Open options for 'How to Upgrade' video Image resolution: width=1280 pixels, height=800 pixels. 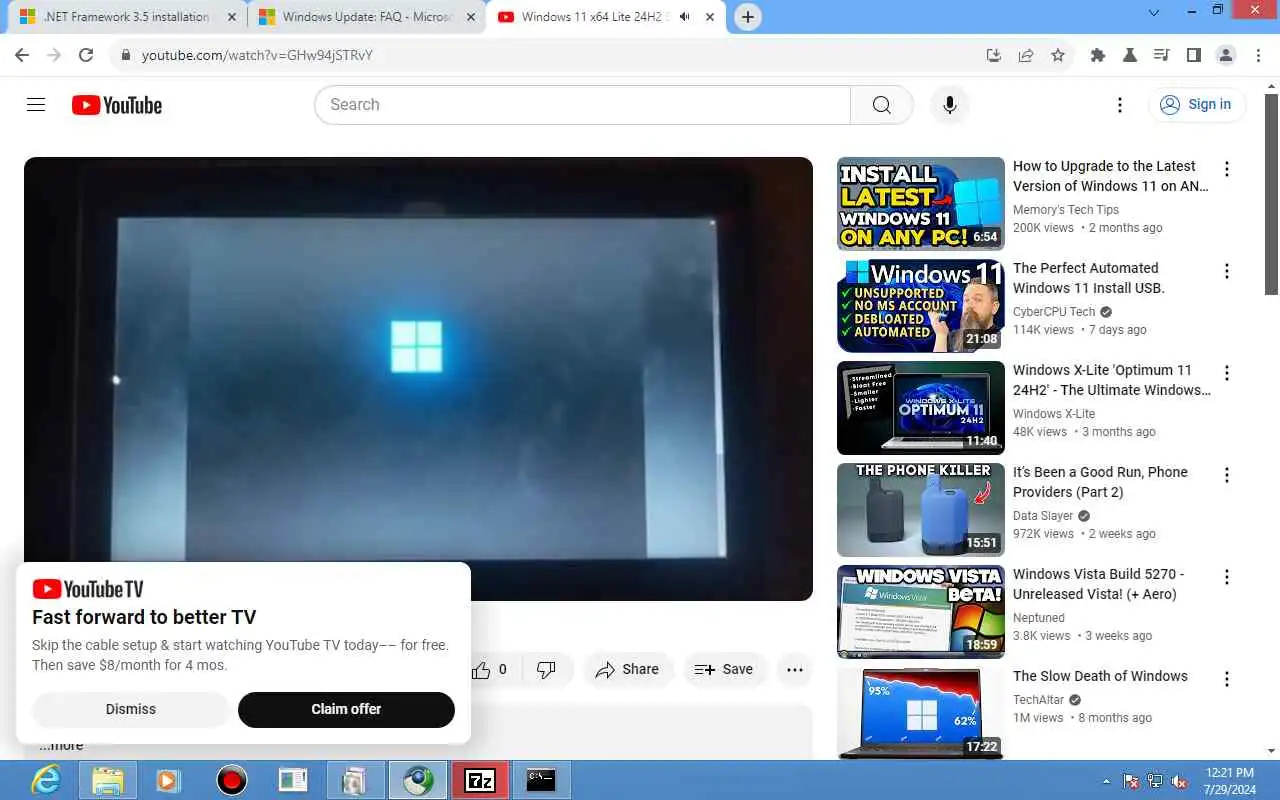[1227, 169]
